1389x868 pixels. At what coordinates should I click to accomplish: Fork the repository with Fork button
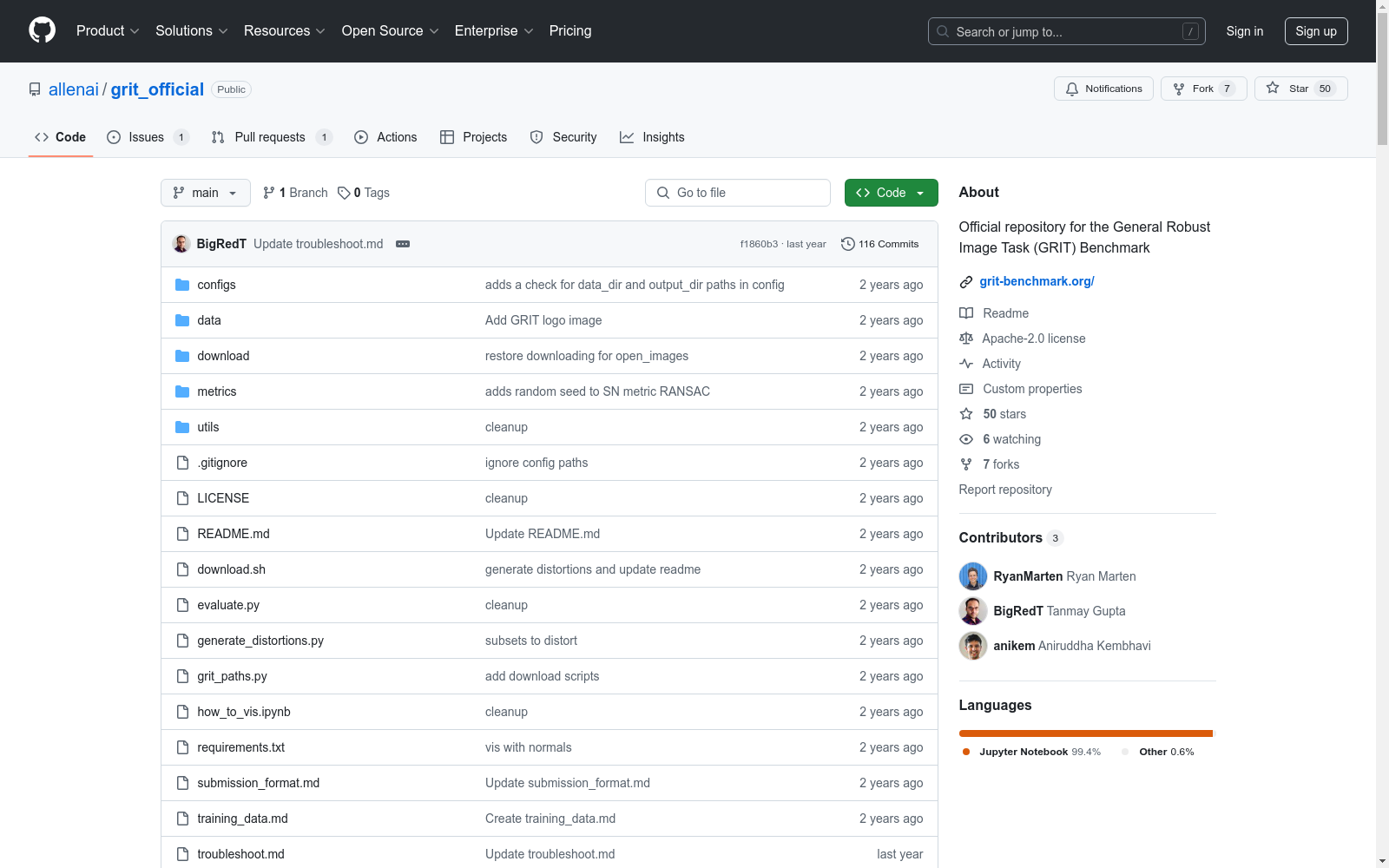tap(1204, 89)
